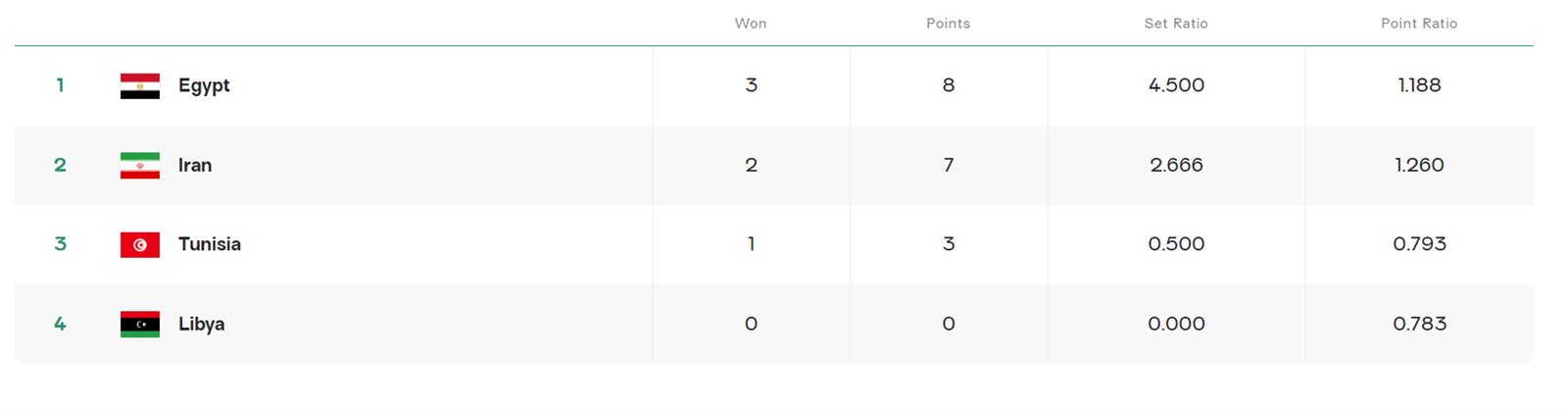Click Tunisia's set ratio 0.500

point(1176,244)
